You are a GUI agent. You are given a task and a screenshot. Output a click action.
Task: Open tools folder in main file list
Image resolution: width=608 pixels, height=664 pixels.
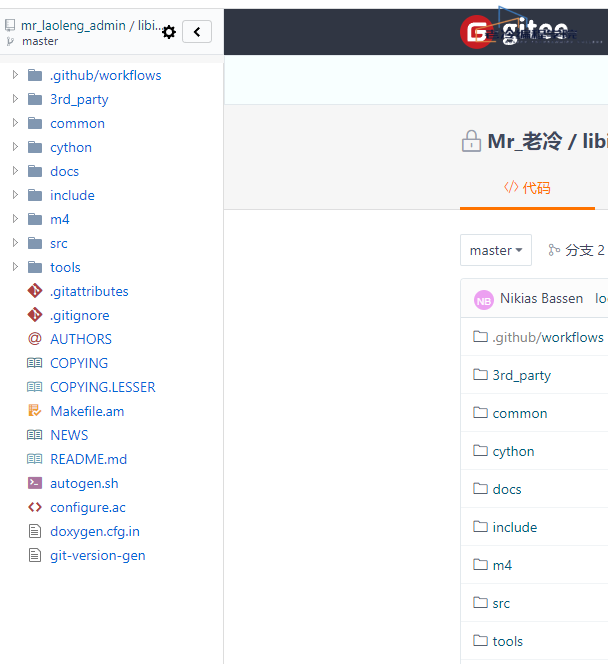508,641
